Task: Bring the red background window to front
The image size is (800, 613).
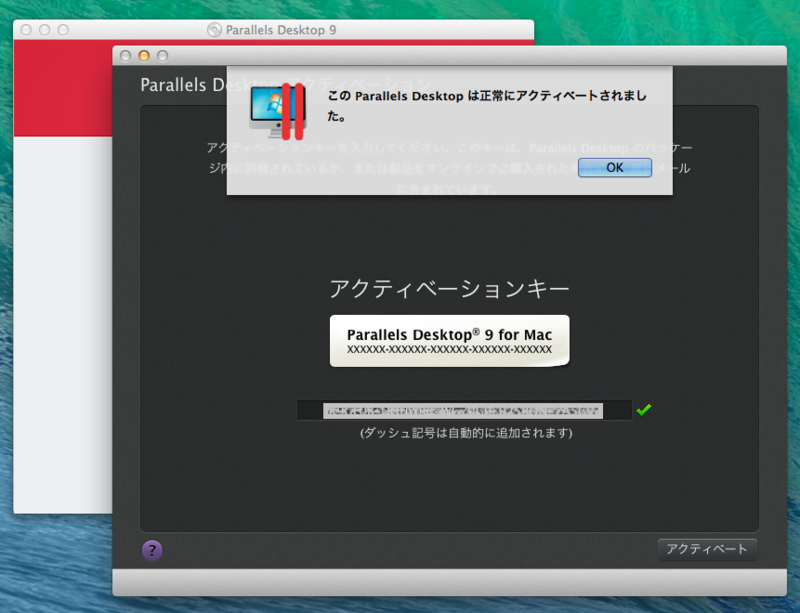Action: [x=60, y=300]
